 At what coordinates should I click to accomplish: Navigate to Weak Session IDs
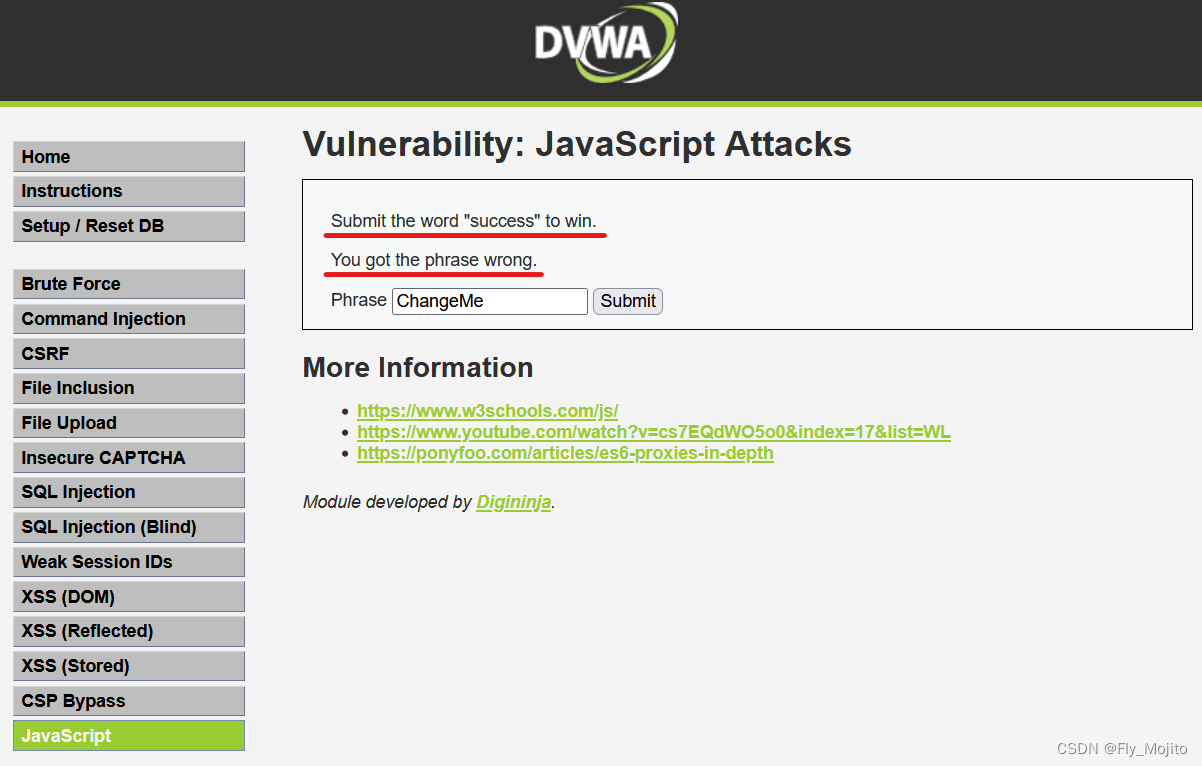click(x=128, y=561)
